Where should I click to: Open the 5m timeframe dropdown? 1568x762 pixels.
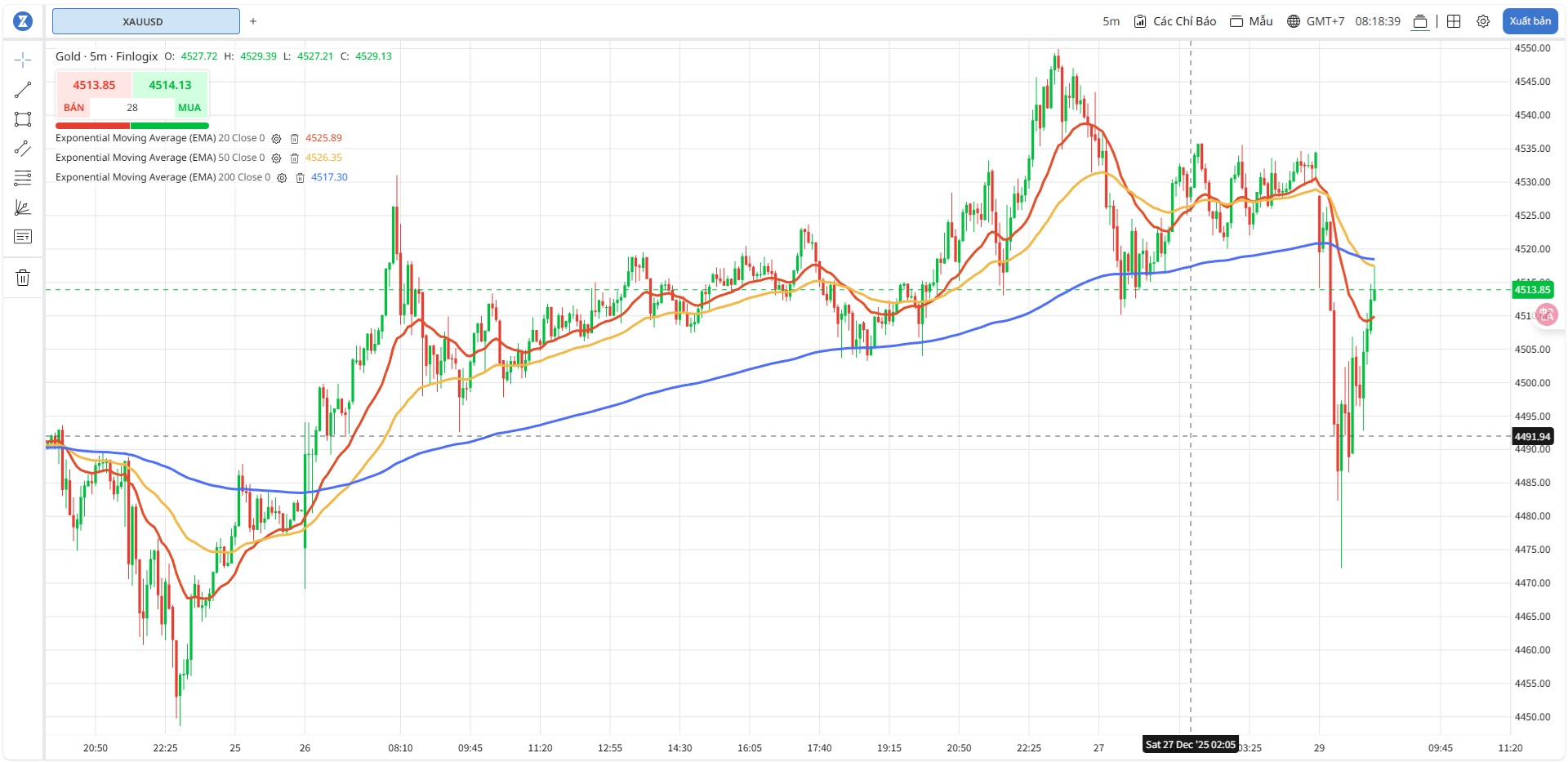[1111, 22]
